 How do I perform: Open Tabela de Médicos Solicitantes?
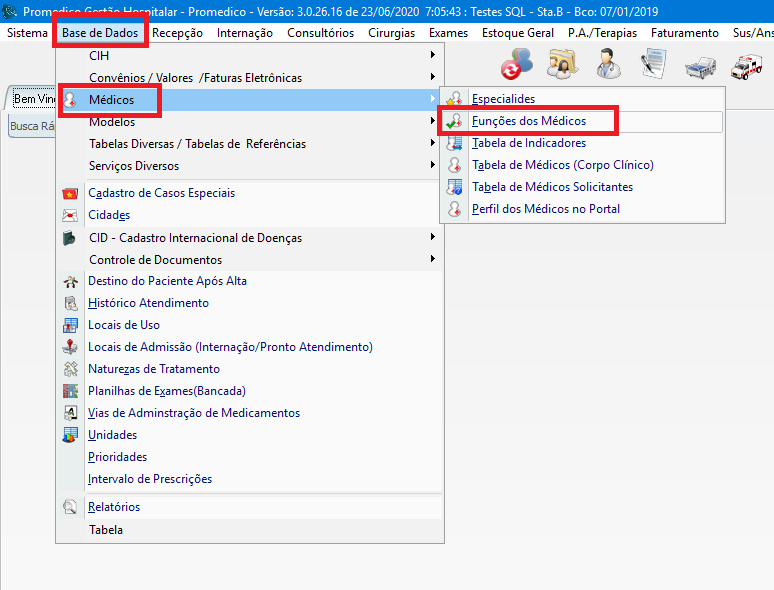pyautogui.click(x=582, y=187)
